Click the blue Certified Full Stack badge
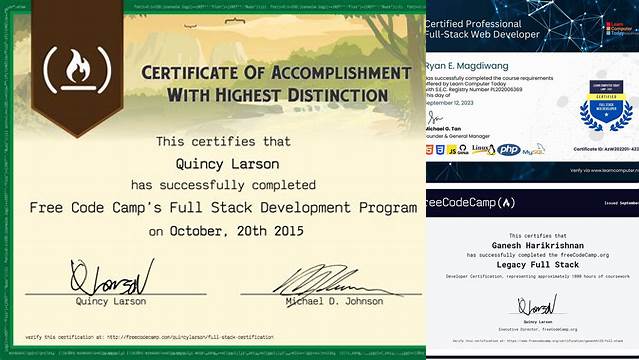 [x=606, y=105]
